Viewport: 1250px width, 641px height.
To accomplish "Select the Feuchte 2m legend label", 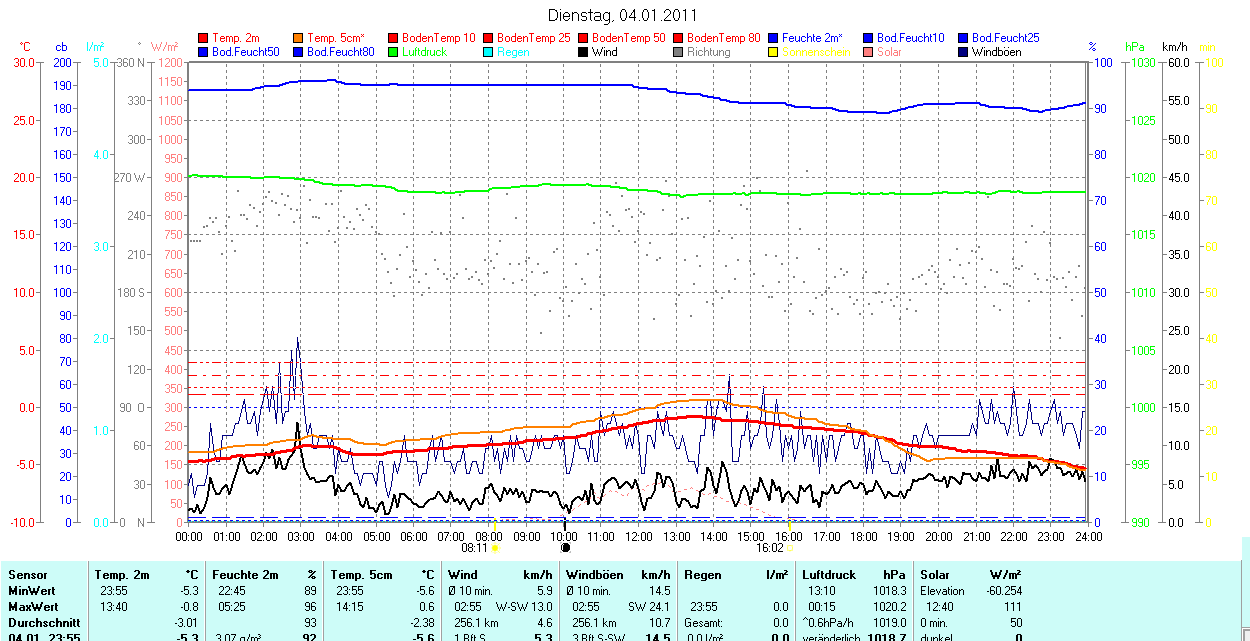I will (x=811, y=38).
